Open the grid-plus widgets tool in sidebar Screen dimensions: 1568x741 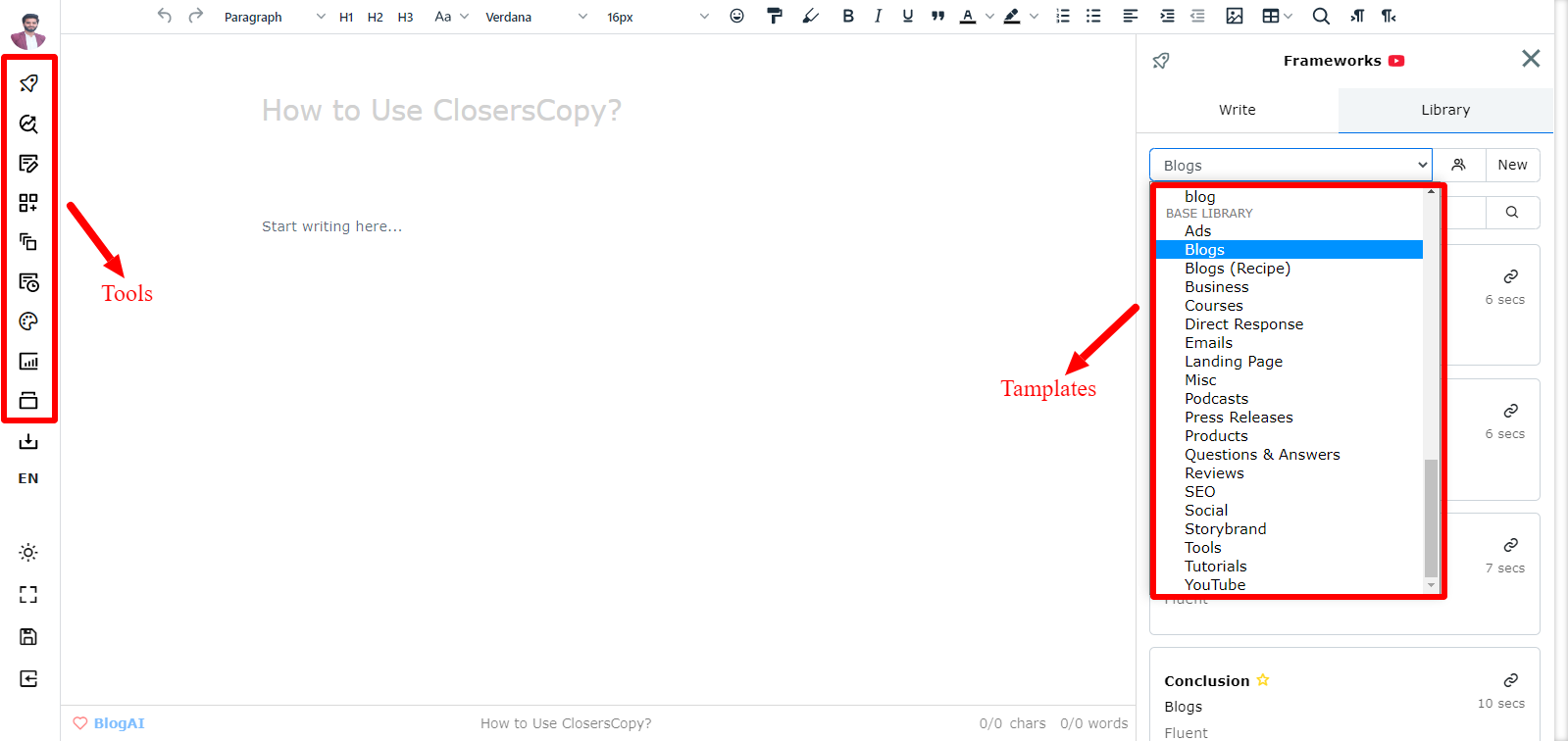point(28,203)
